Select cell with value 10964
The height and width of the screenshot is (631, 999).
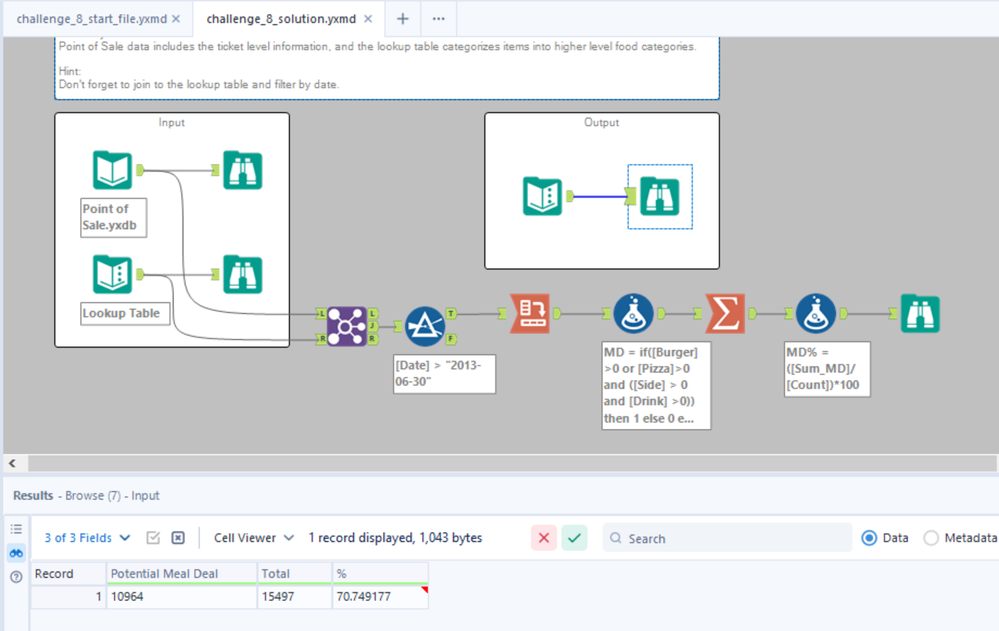[182, 597]
